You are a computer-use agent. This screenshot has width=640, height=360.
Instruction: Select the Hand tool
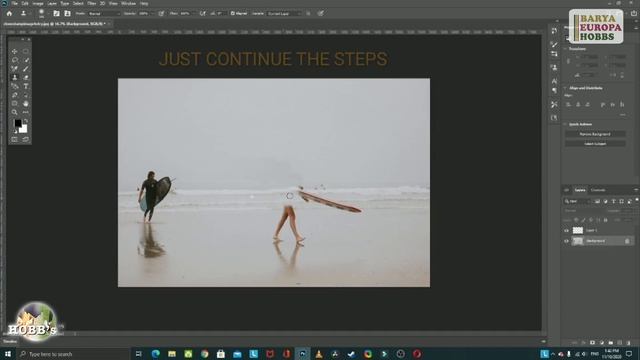(x=26, y=103)
